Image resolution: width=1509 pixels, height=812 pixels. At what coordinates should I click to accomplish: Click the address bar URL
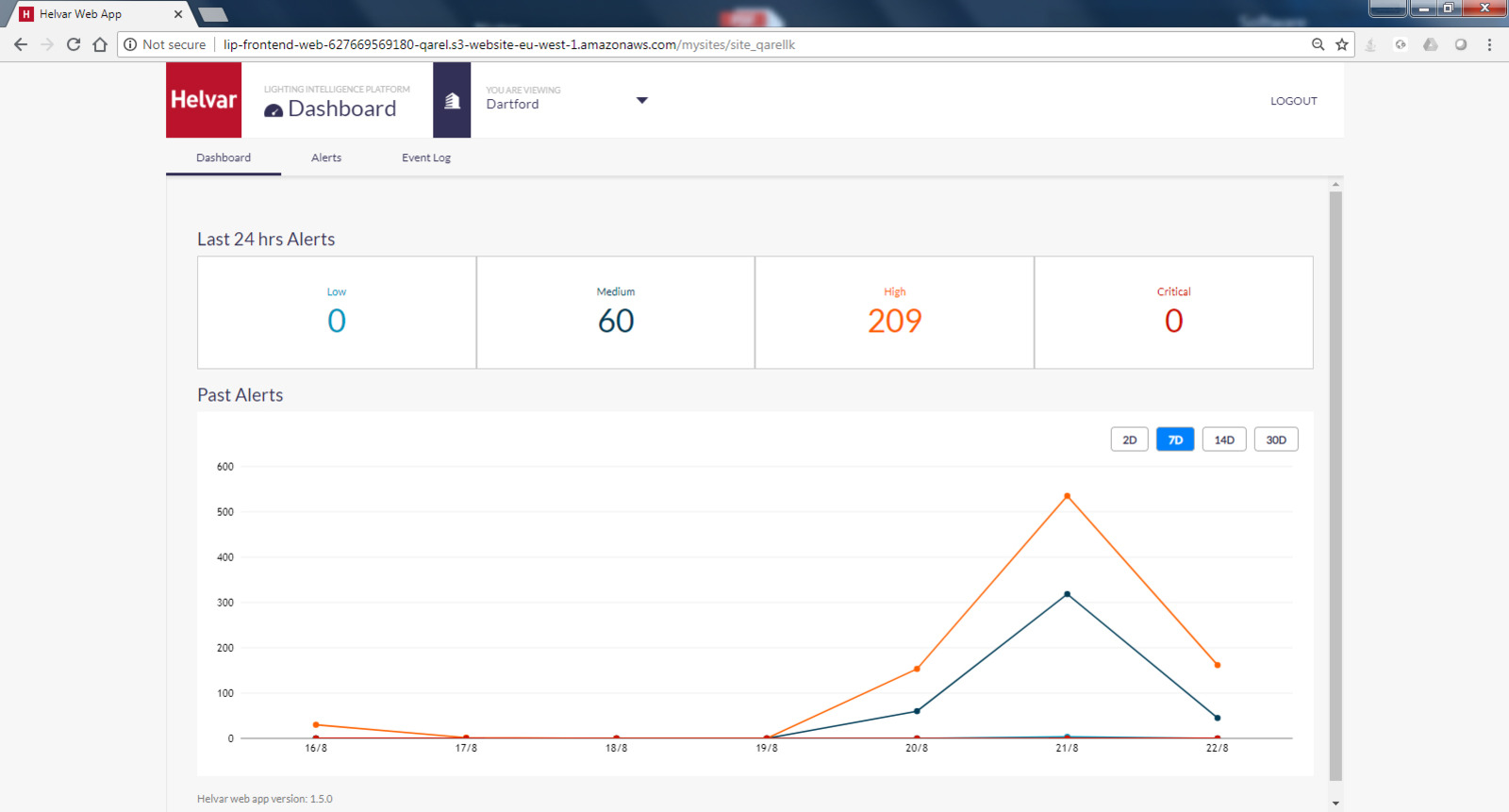click(509, 44)
